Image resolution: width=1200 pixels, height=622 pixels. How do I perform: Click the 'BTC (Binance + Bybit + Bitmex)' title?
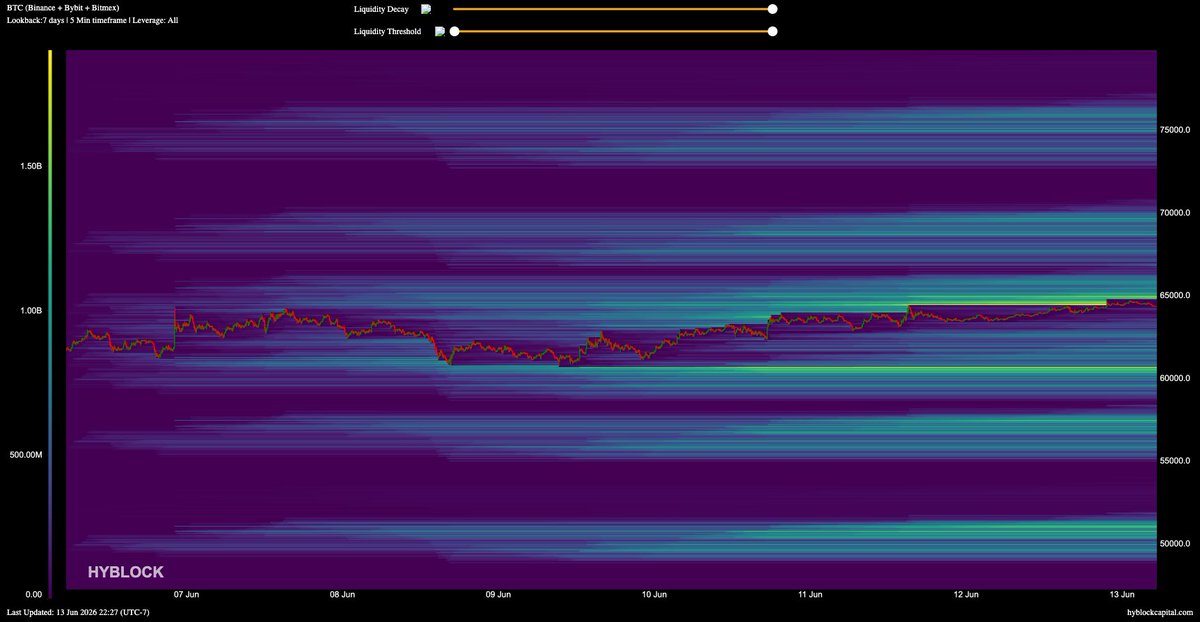62,7
